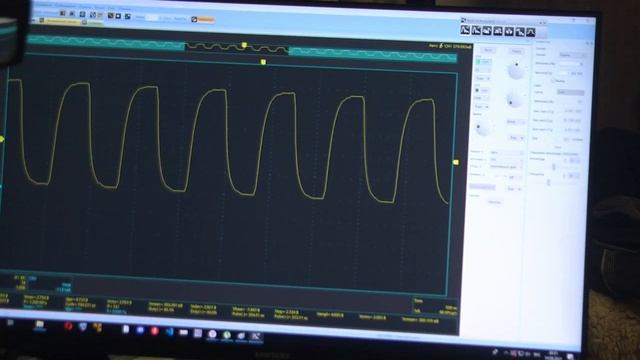
Task: Open the third trigger settings dropdown row
Action: point(506,167)
